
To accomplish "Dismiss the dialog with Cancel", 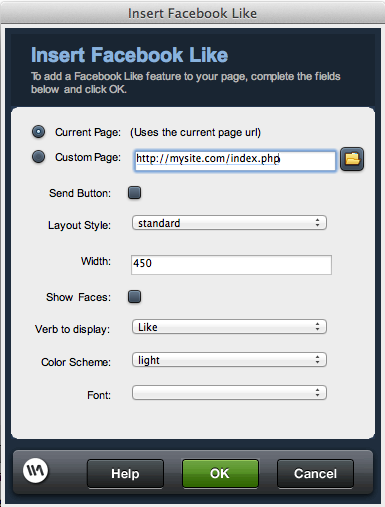I will pos(315,474).
